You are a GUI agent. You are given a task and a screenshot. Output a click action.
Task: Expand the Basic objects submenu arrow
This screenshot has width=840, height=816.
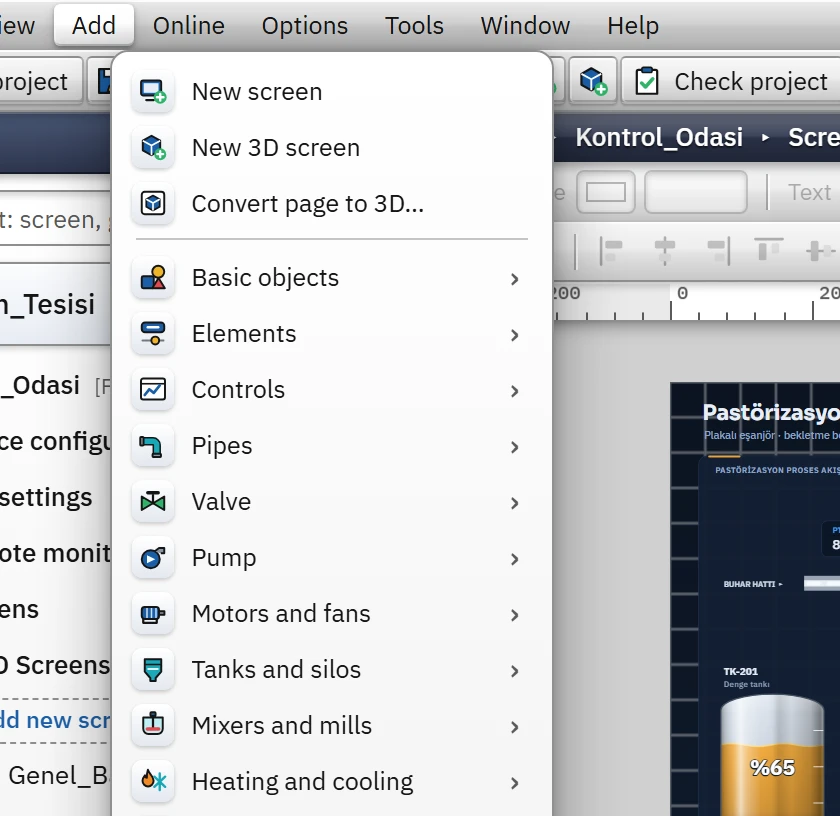click(x=514, y=279)
